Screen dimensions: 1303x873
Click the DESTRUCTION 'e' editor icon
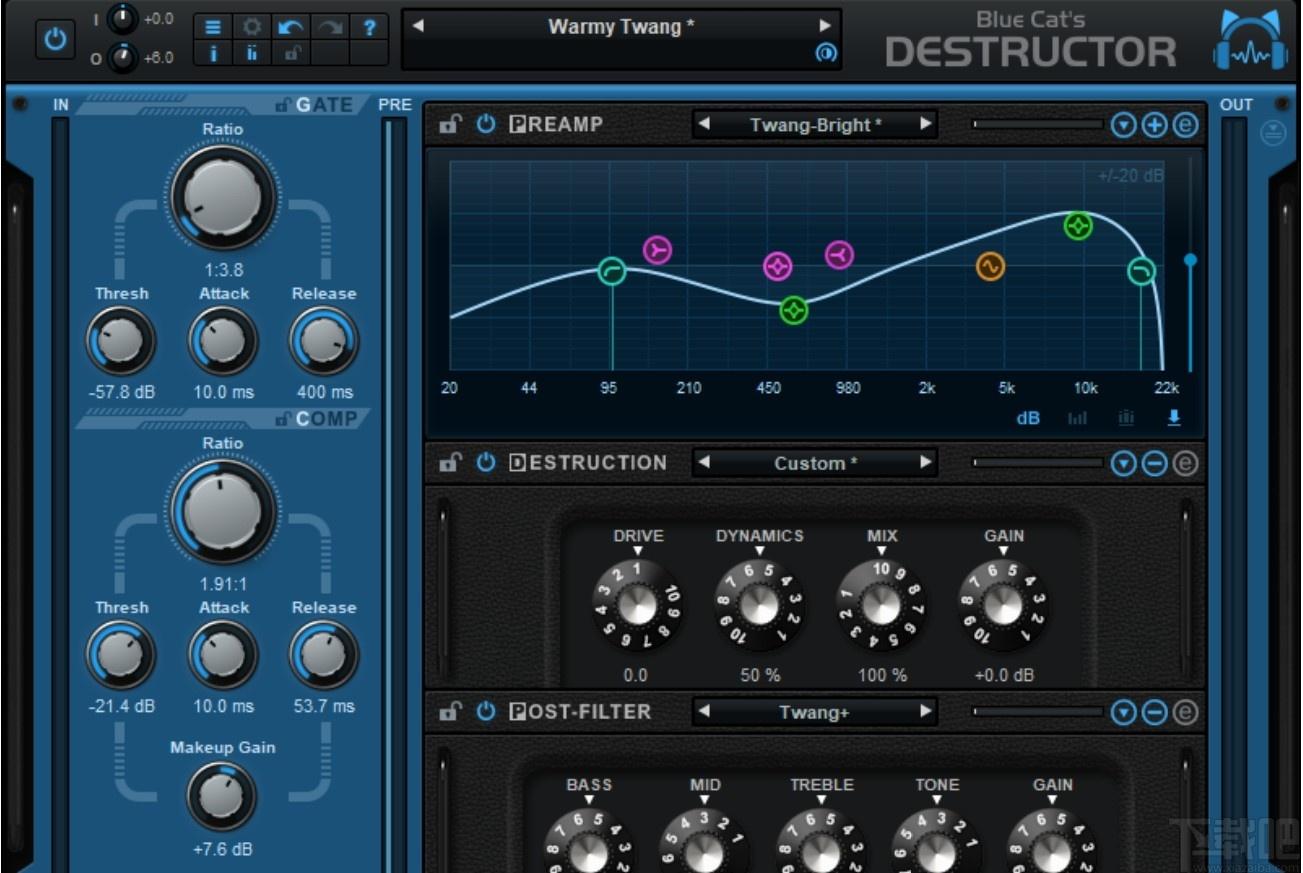coord(1185,463)
